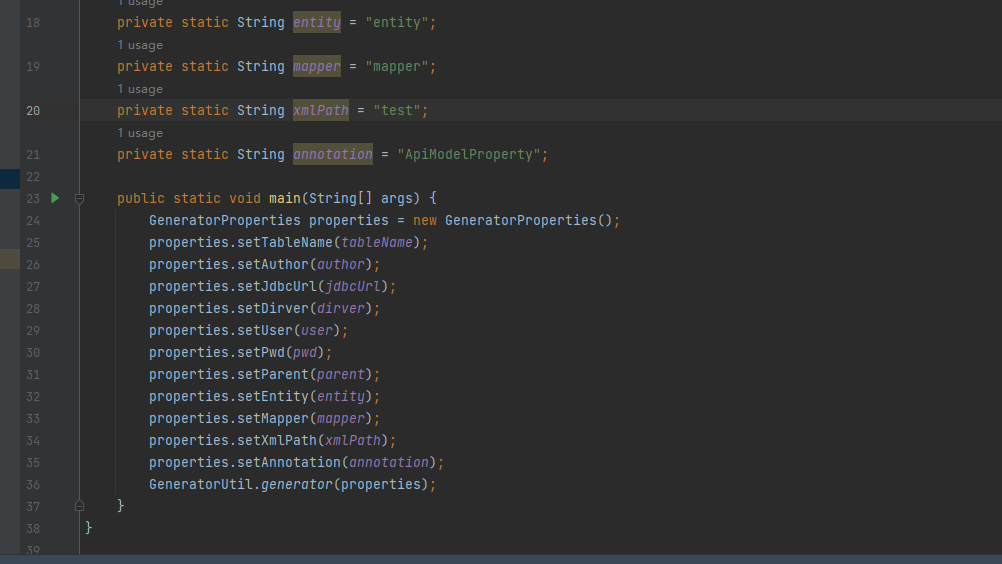Click the setParent call on line 31
Screen dimensions: 1002x564
pyautogui.click(x=273, y=375)
